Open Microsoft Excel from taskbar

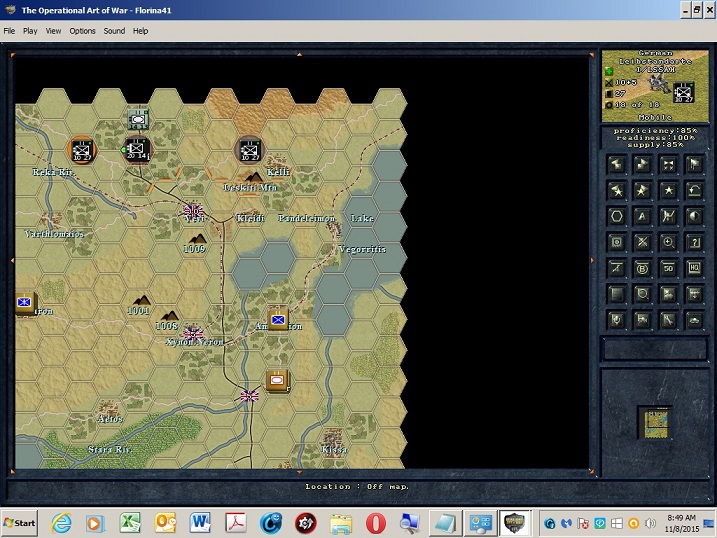click(x=130, y=523)
